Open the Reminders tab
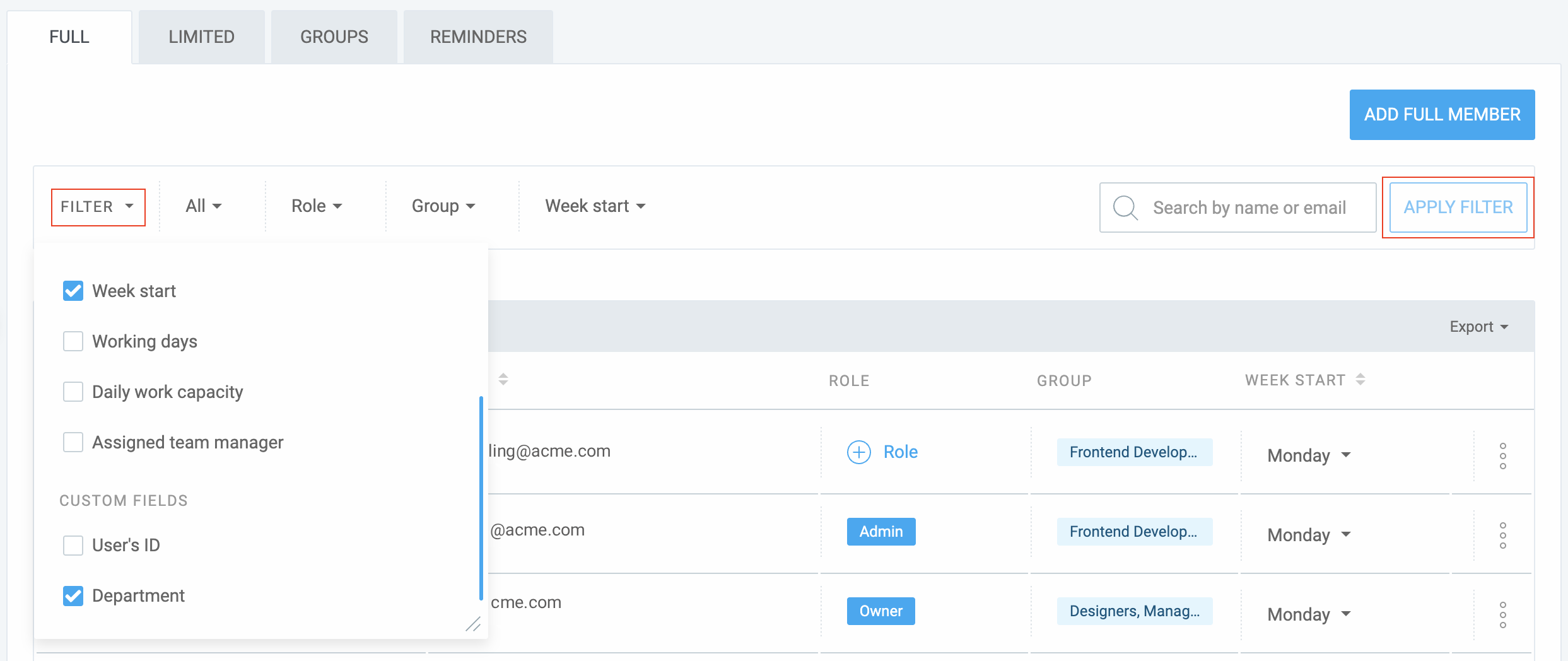The width and height of the screenshot is (1568, 661). click(478, 37)
